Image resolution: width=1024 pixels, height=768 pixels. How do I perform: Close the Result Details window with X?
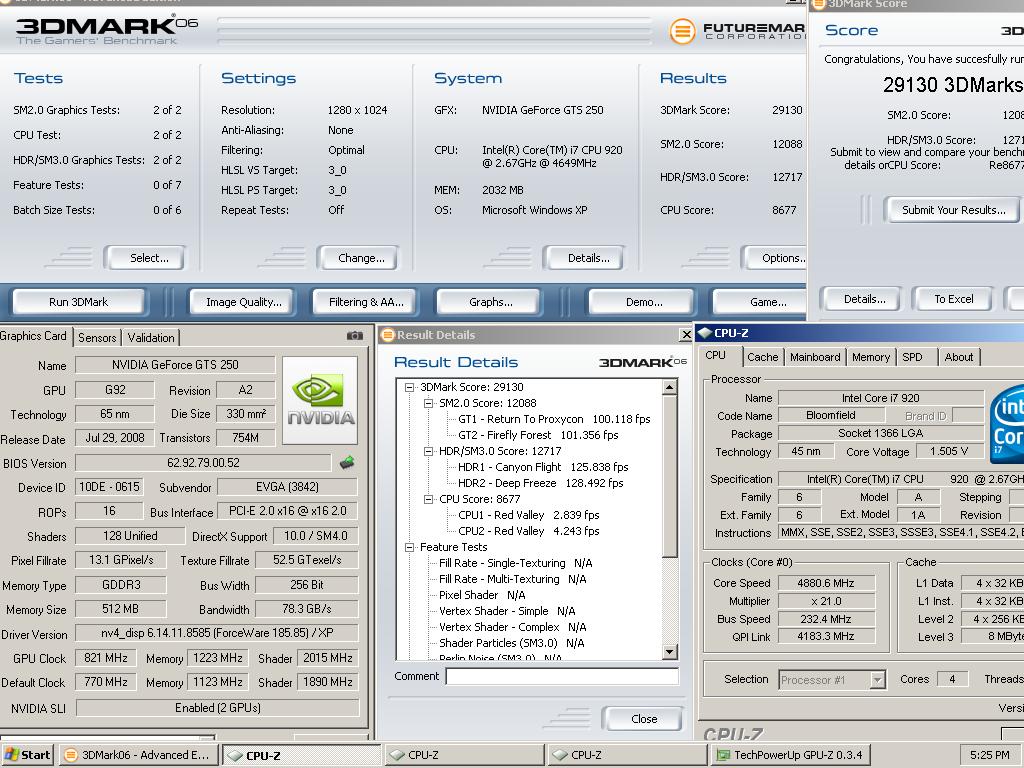[686, 335]
